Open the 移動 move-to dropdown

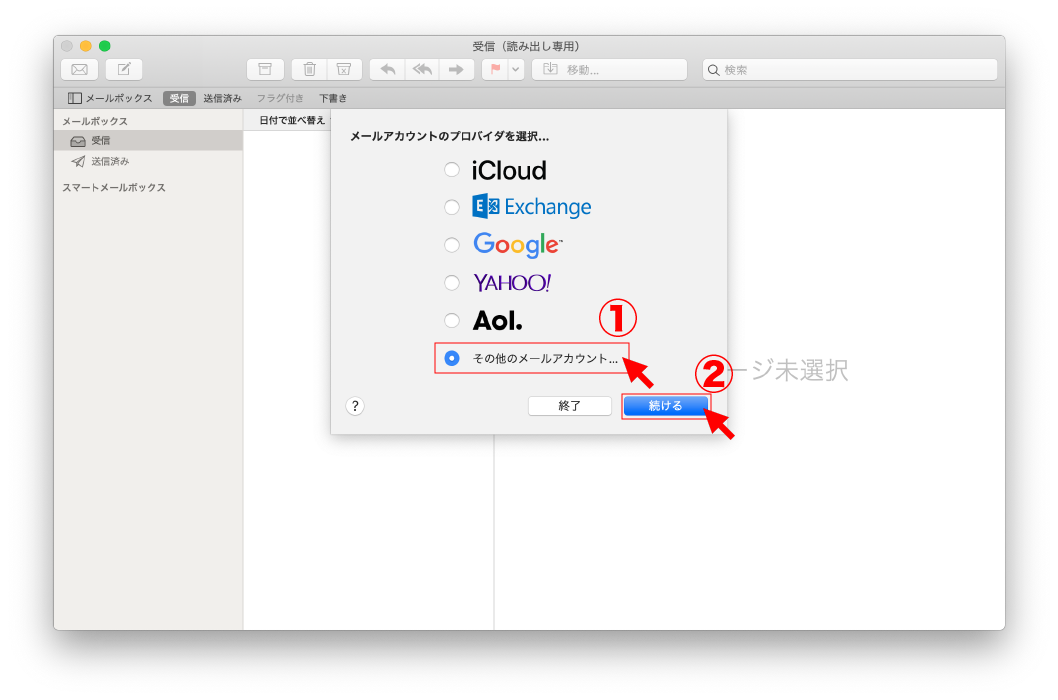[x=610, y=69]
